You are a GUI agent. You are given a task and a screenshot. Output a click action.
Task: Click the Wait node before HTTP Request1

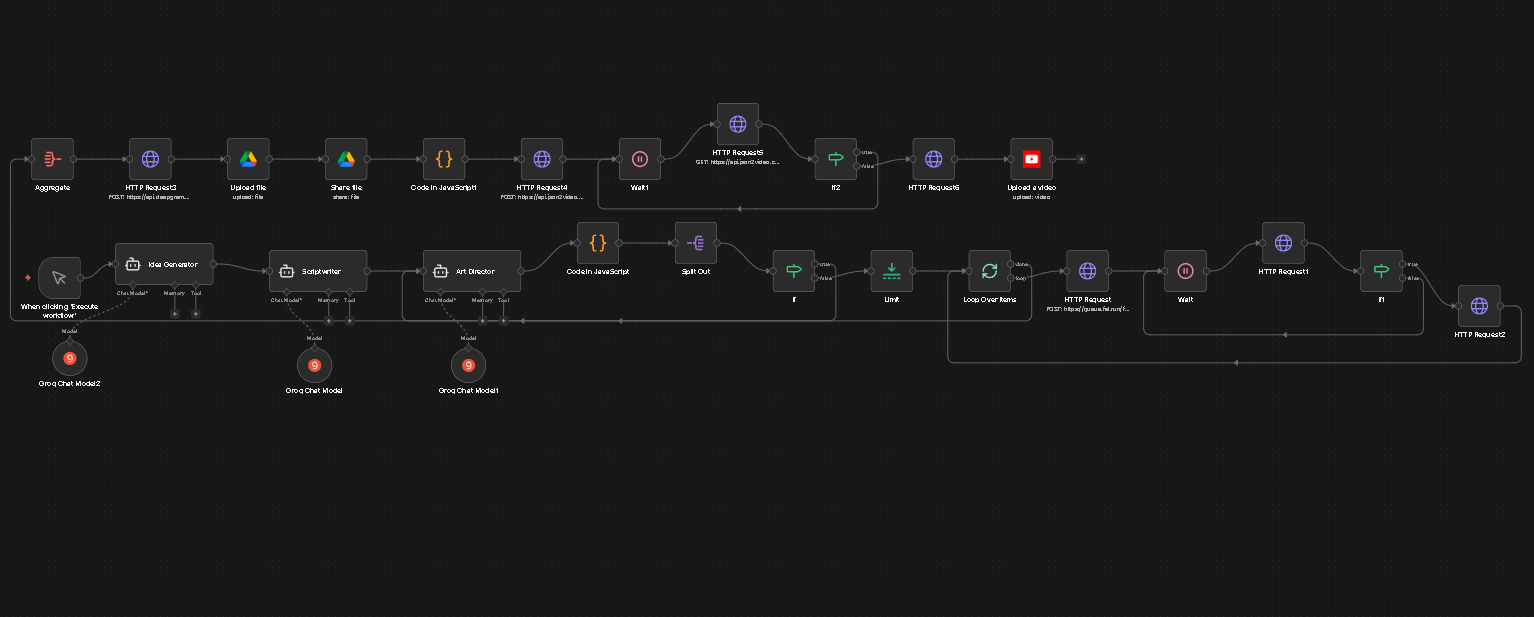pos(1186,271)
